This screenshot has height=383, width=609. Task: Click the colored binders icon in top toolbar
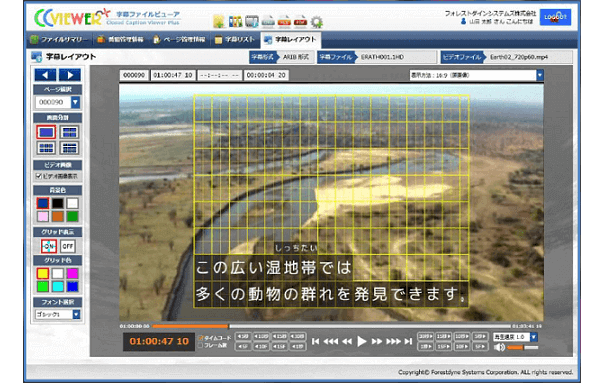[235, 21]
